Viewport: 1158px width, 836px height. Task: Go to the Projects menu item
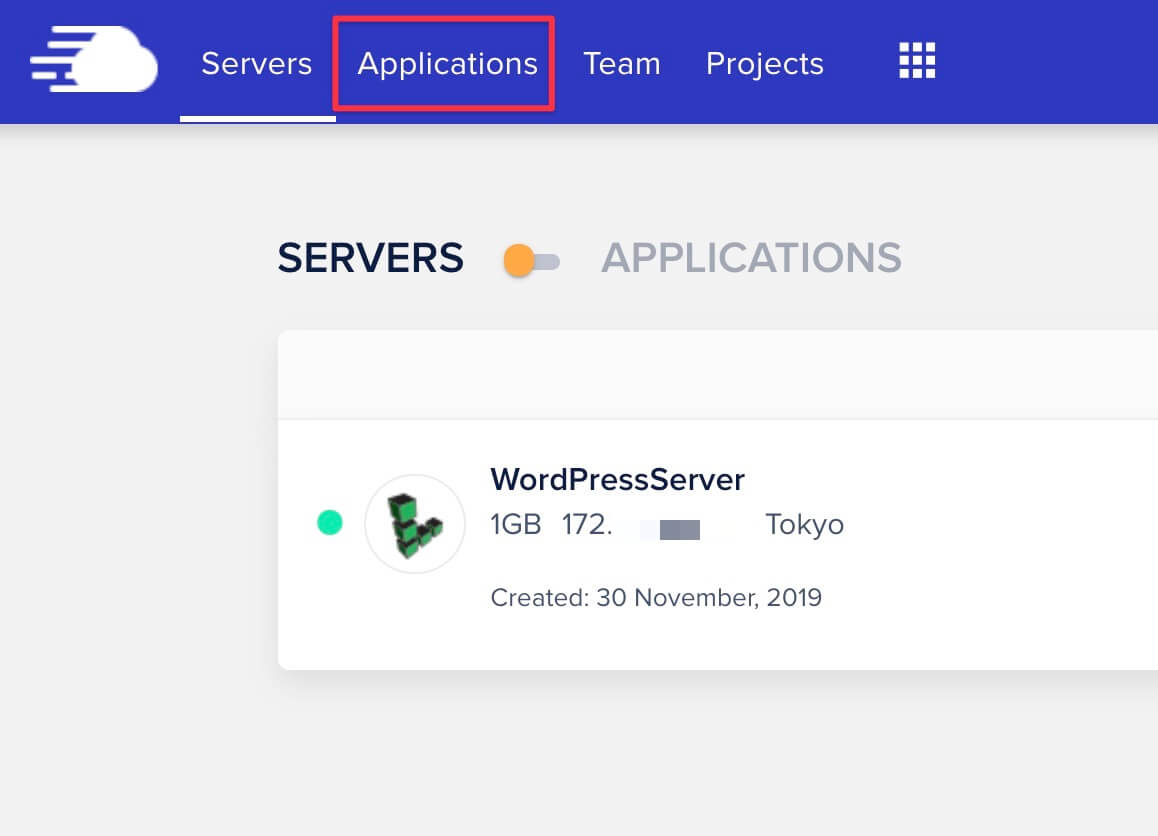(x=764, y=64)
